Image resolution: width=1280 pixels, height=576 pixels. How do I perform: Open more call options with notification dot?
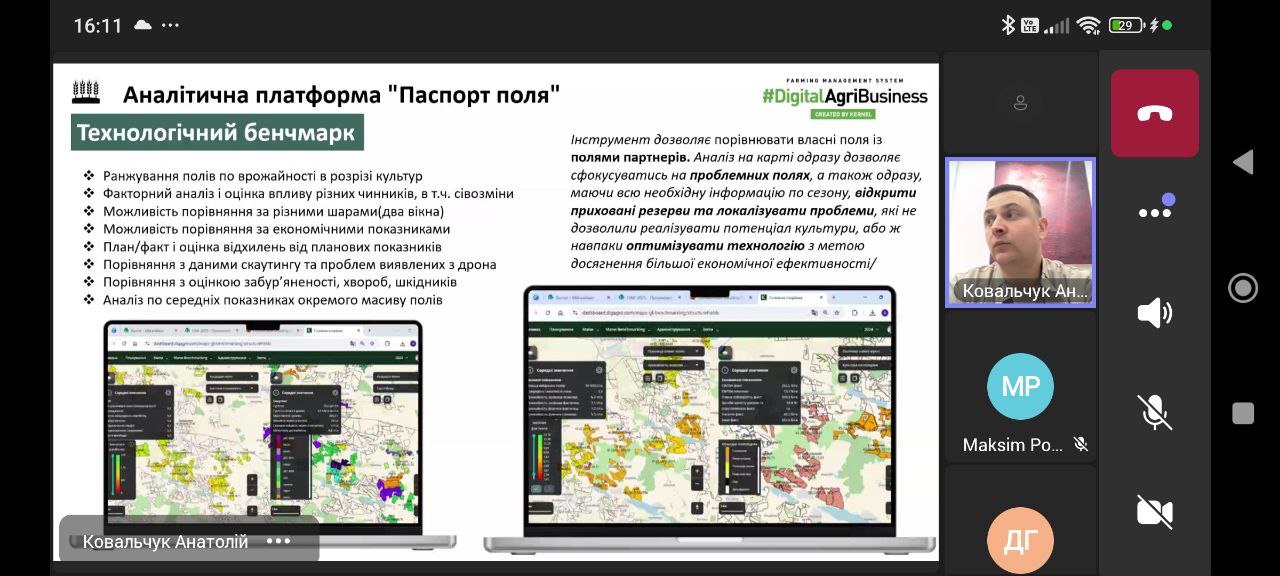click(x=1154, y=211)
